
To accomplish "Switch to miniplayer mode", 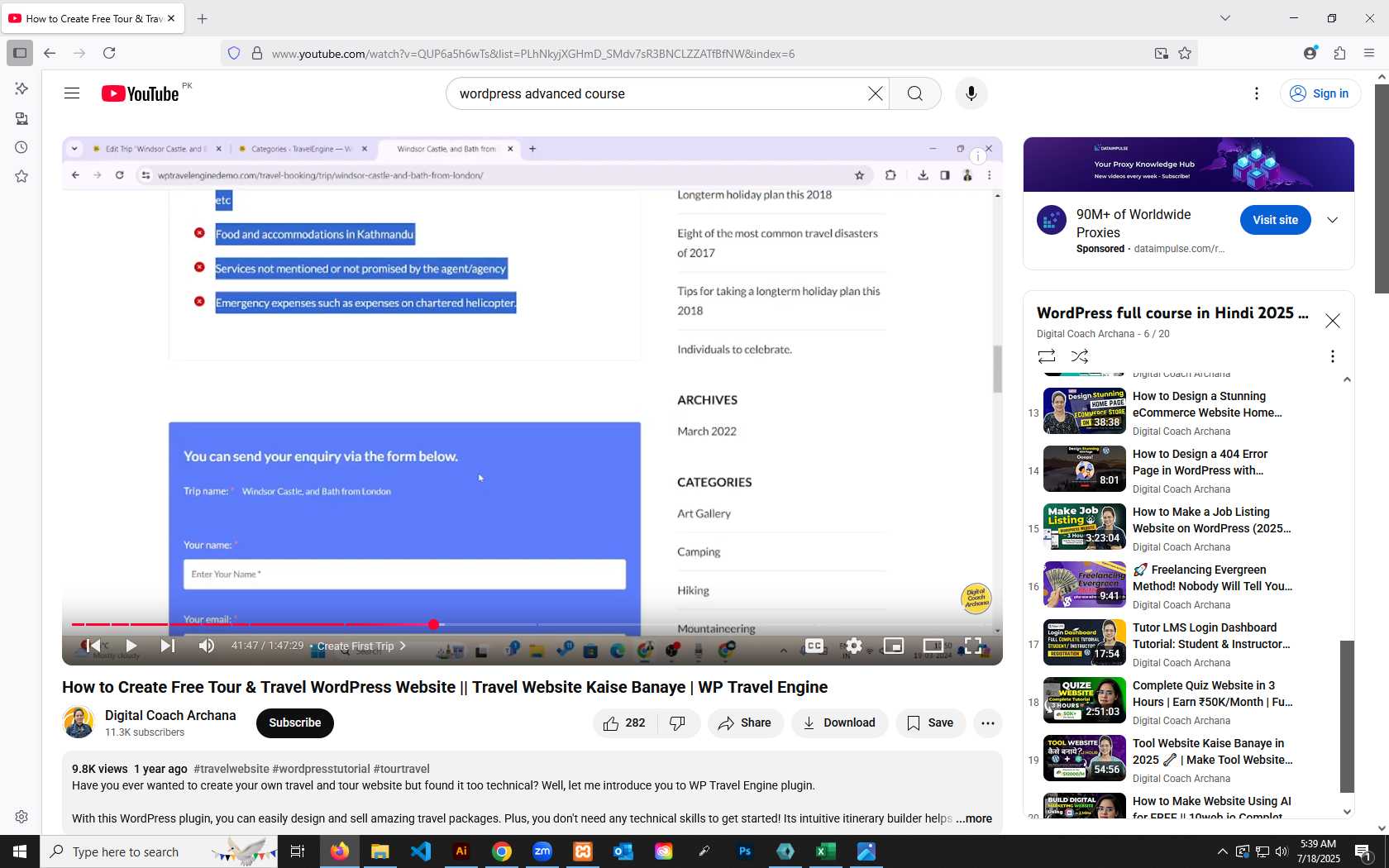I will click(894, 646).
